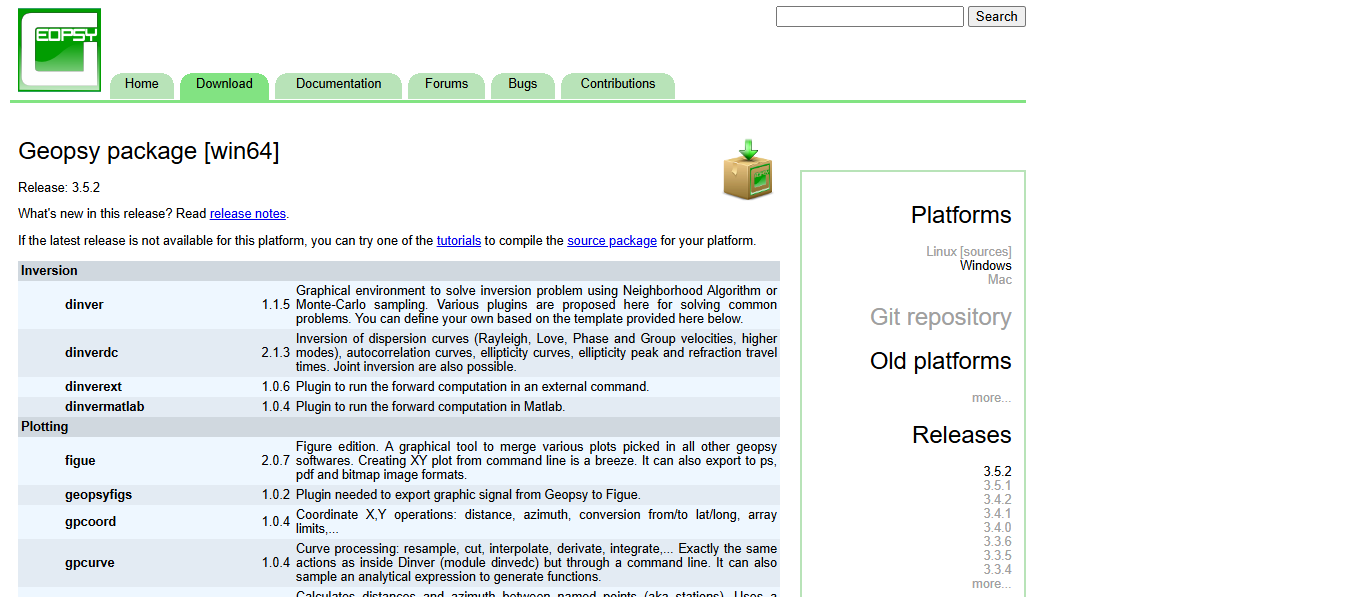Open the release notes link

click(x=248, y=214)
